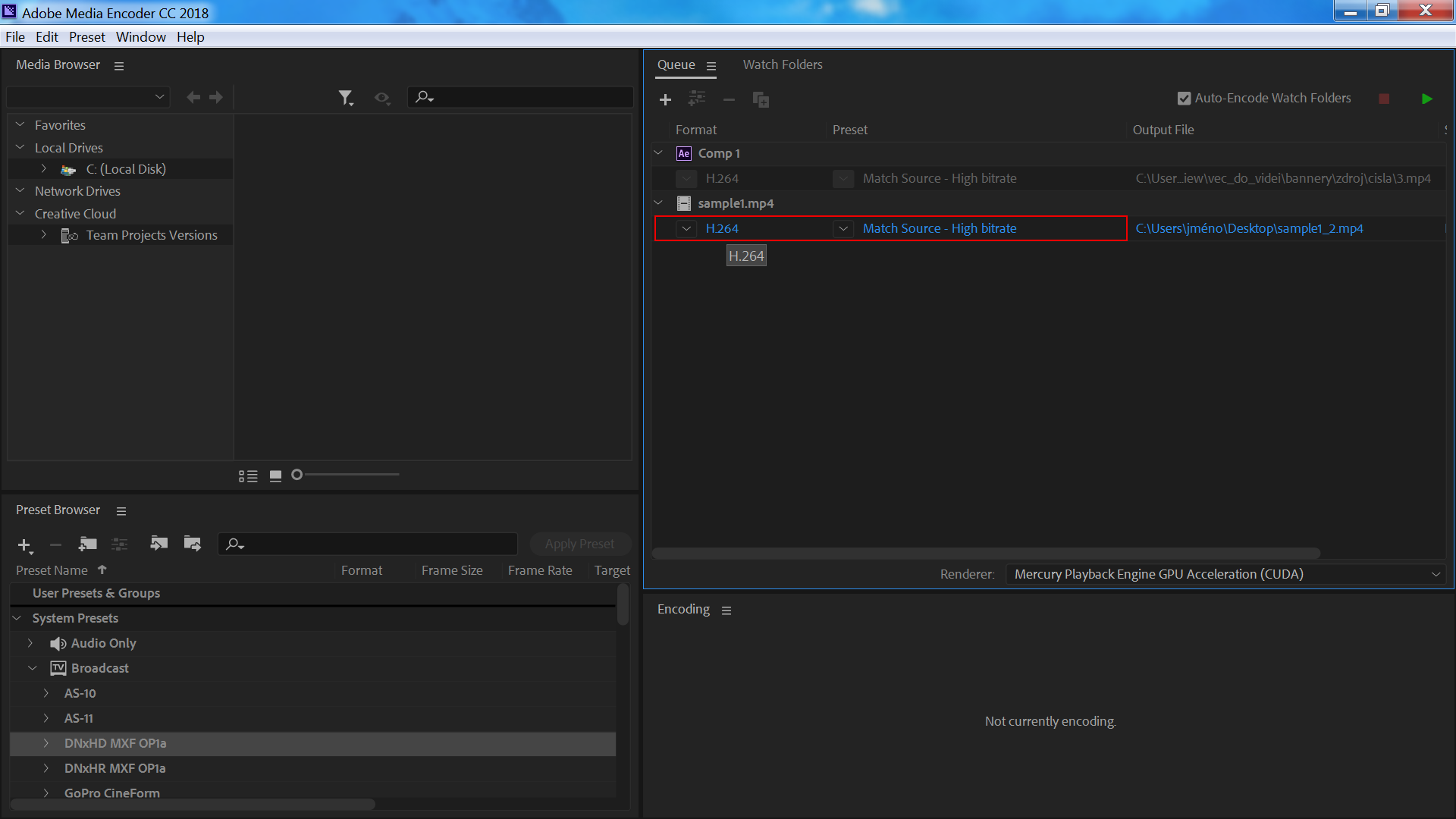The image size is (1456, 819).
Task: Toggle visibility eye icon in Media Browser
Action: (381, 98)
